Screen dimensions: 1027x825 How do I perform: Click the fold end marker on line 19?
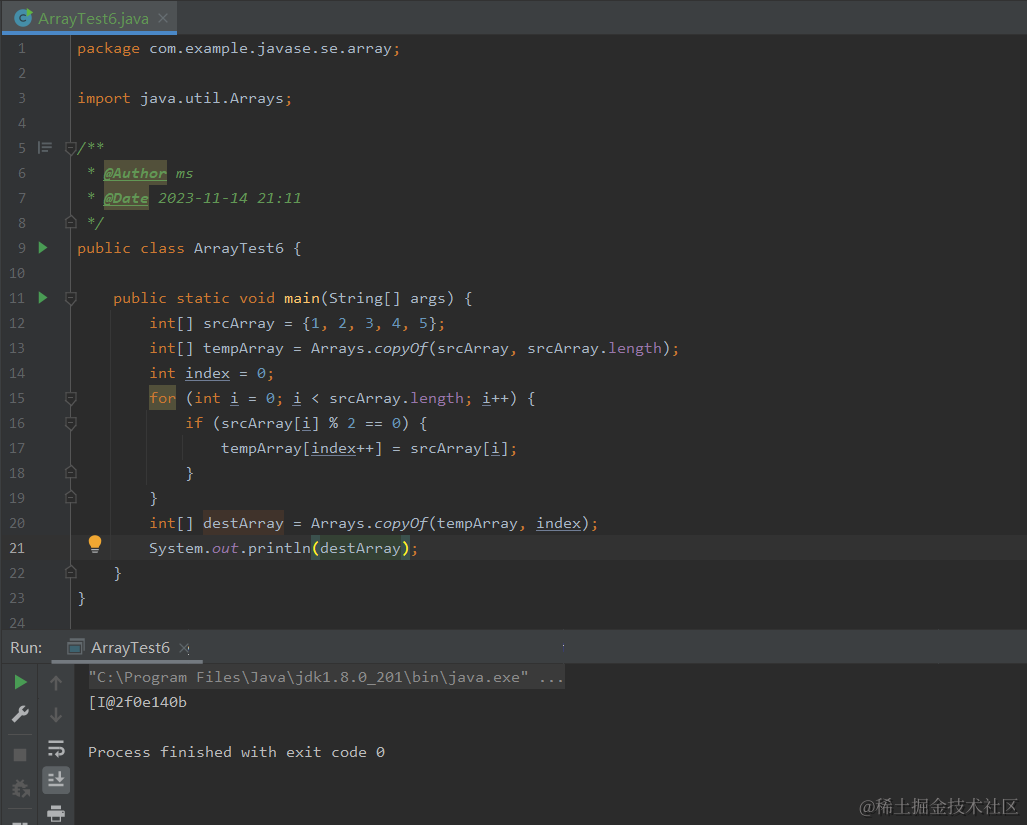point(71,498)
